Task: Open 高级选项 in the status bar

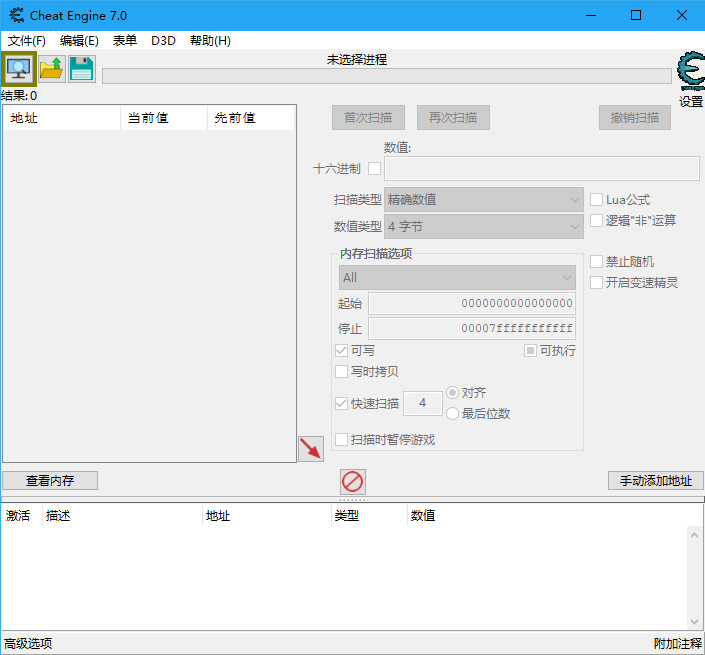Action: pyautogui.click(x=28, y=644)
